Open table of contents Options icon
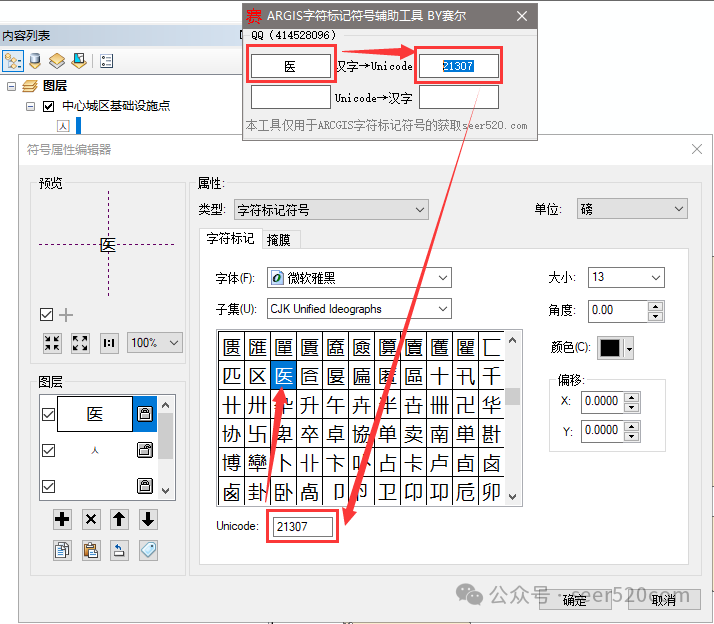Viewport: 714px width, 624px height. tap(107, 61)
